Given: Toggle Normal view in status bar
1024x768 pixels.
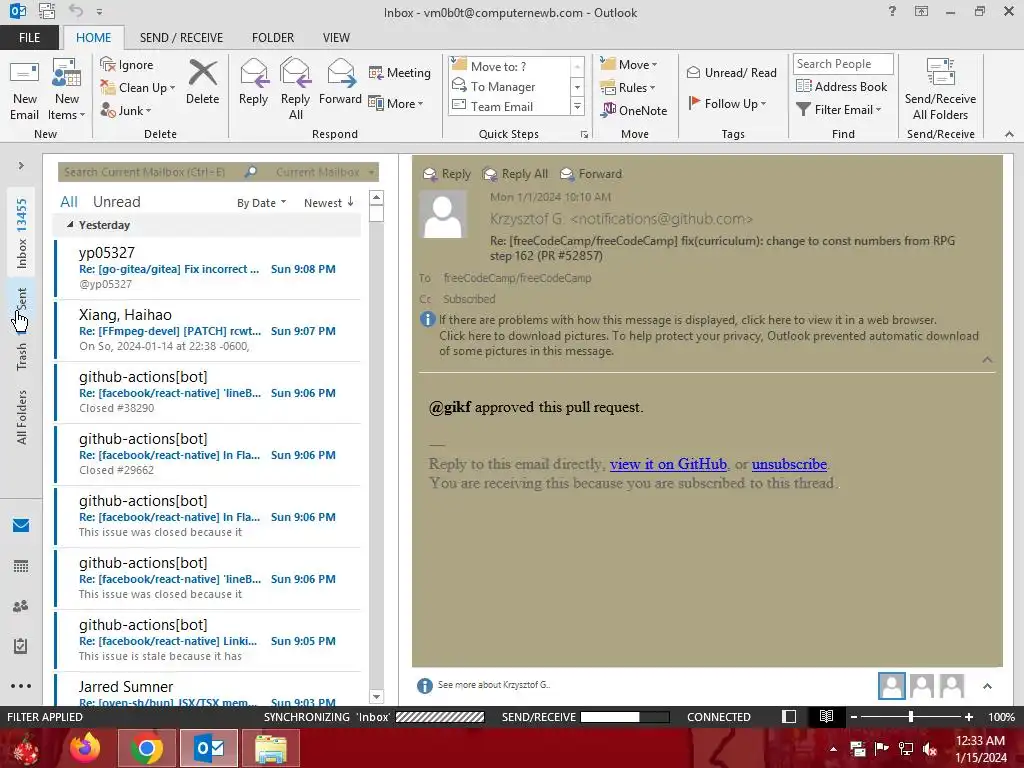Looking at the screenshot, I should [x=789, y=716].
